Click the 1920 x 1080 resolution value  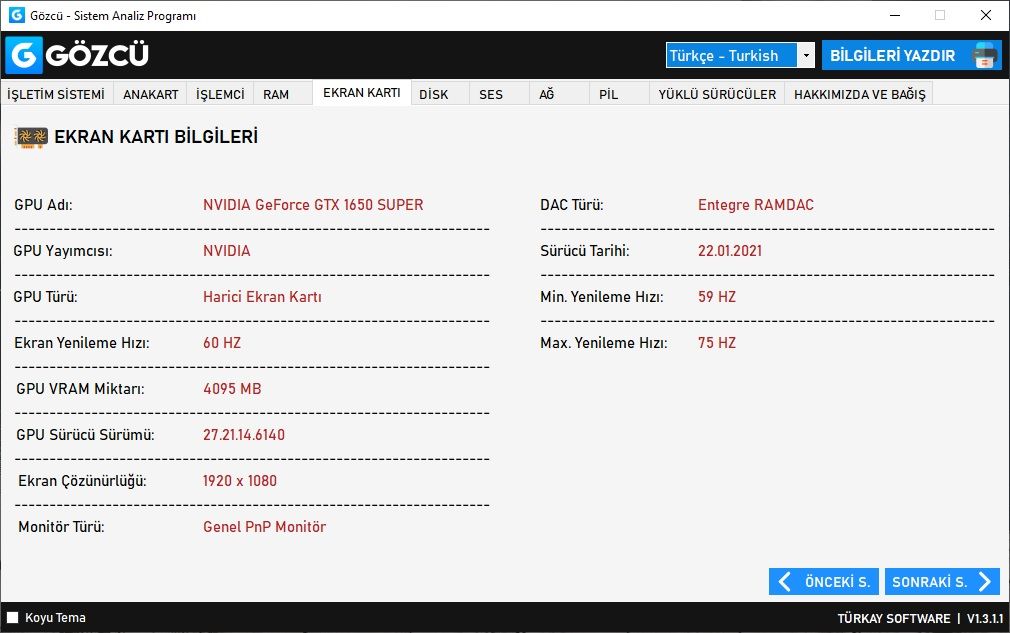tap(240, 481)
